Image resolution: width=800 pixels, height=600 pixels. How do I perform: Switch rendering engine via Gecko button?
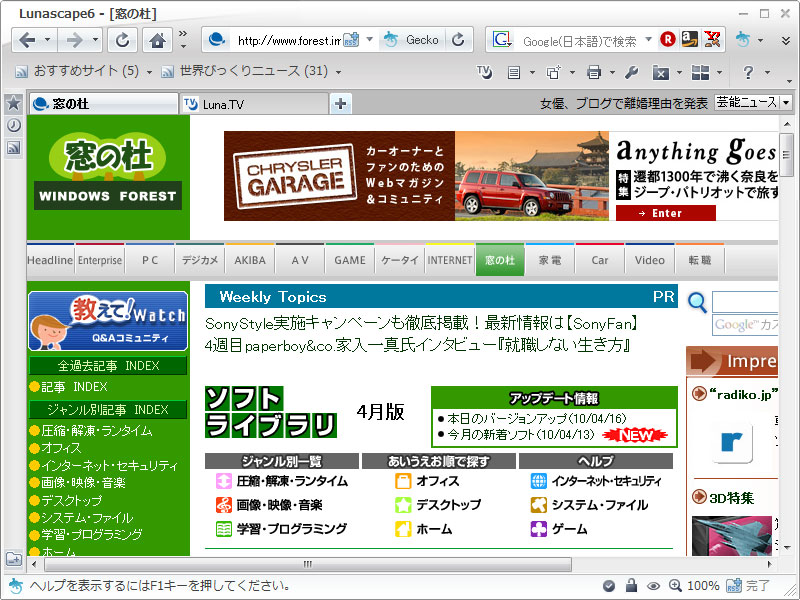[x=412, y=40]
